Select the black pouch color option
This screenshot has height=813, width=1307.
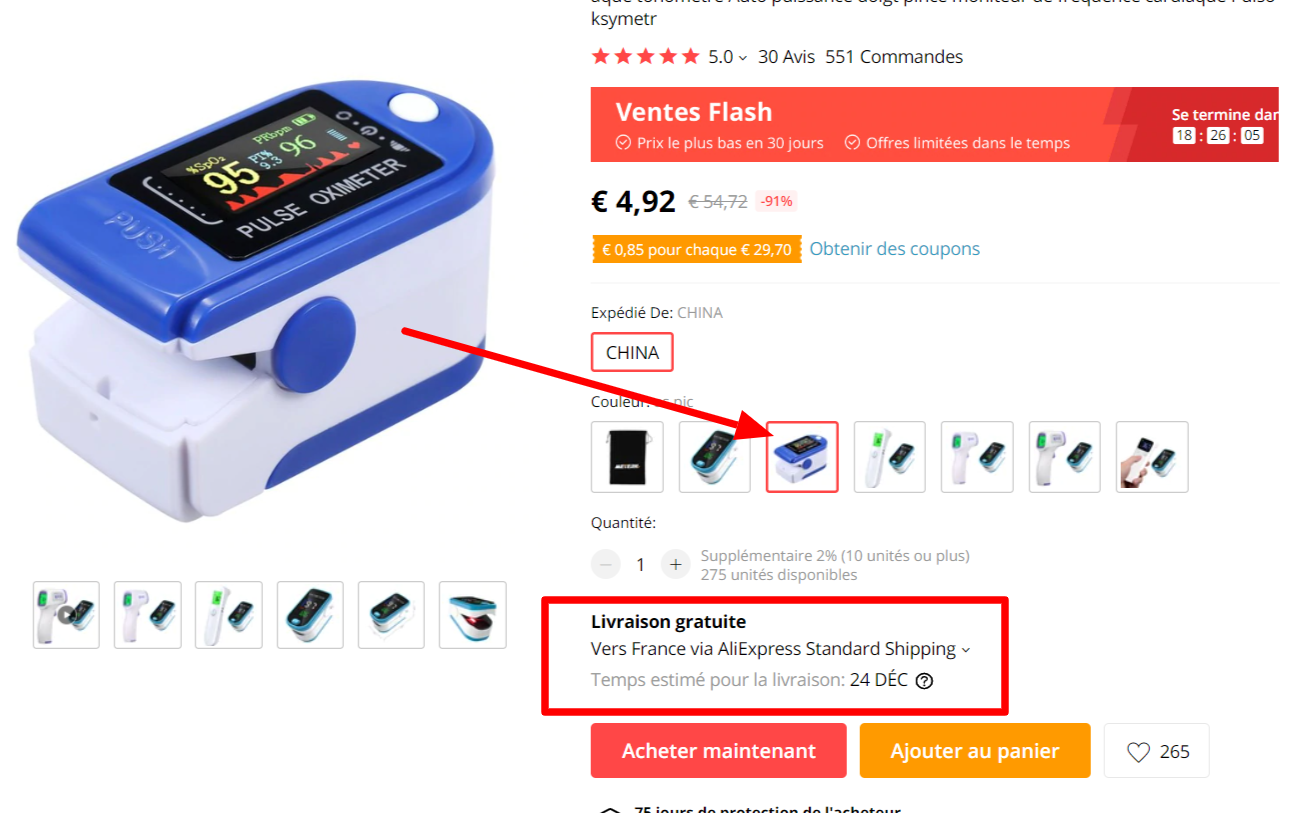pos(627,457)
